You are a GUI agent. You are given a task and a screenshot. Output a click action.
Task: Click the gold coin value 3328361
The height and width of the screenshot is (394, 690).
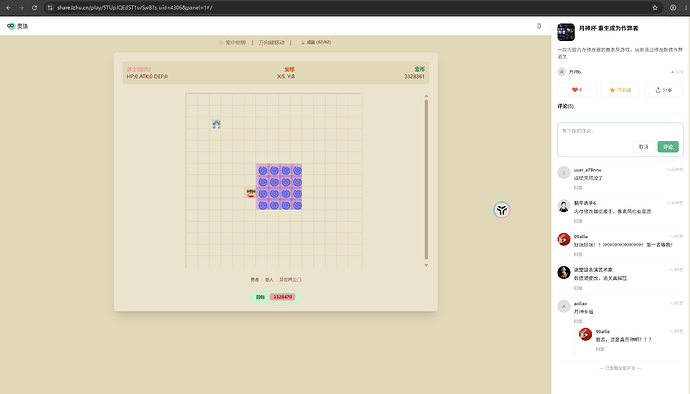coord(415,77)
